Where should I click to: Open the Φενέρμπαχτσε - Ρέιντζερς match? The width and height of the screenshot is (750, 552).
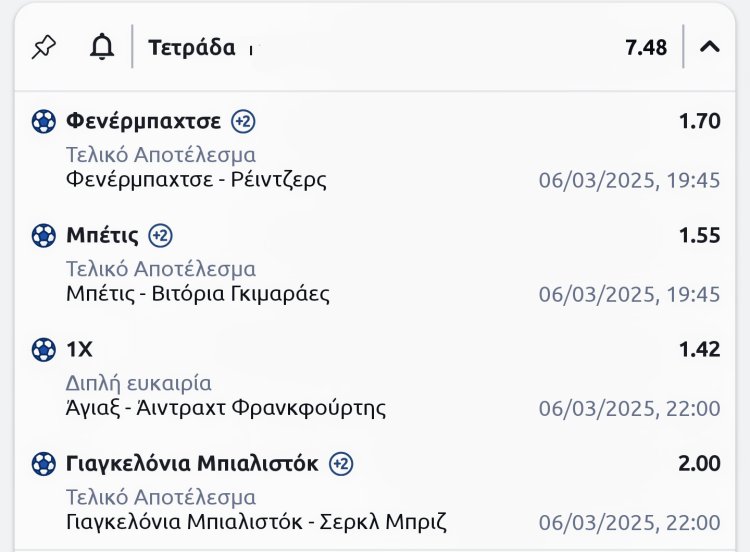tap(196, 180)
